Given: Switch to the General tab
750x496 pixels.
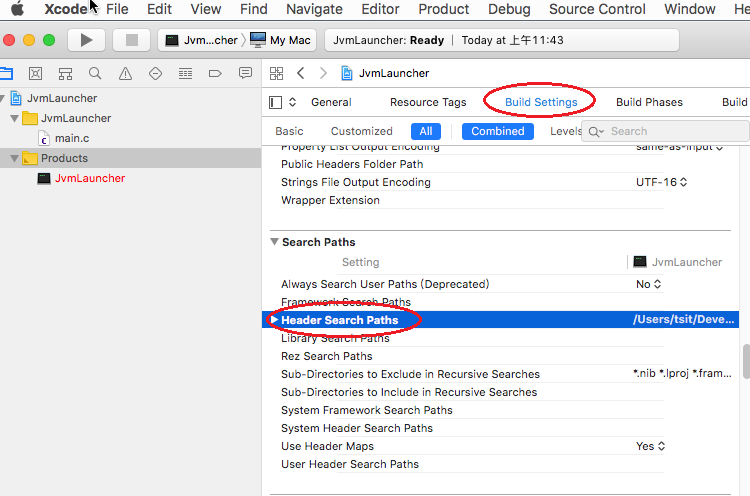Looking at the screenshot, I should point(331,102).
